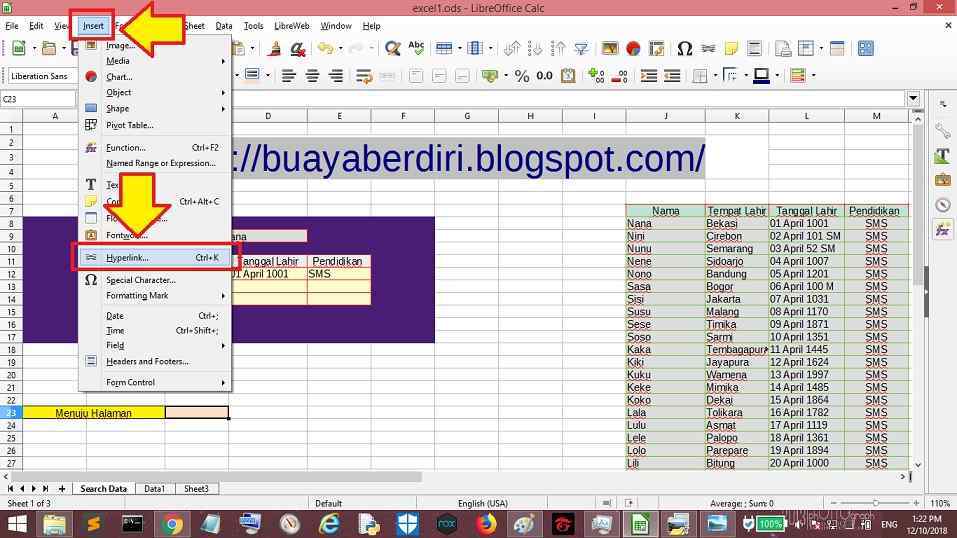The image size is (957, 538).
Task: Click the Insert Rows toolbar icon
Action: coord(444,48)
